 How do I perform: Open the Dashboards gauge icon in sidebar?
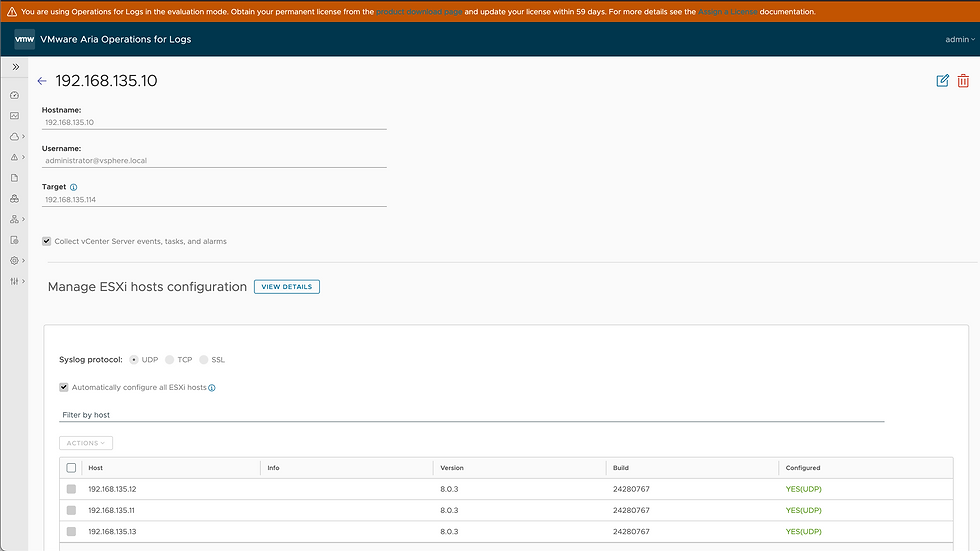(14, 95)
